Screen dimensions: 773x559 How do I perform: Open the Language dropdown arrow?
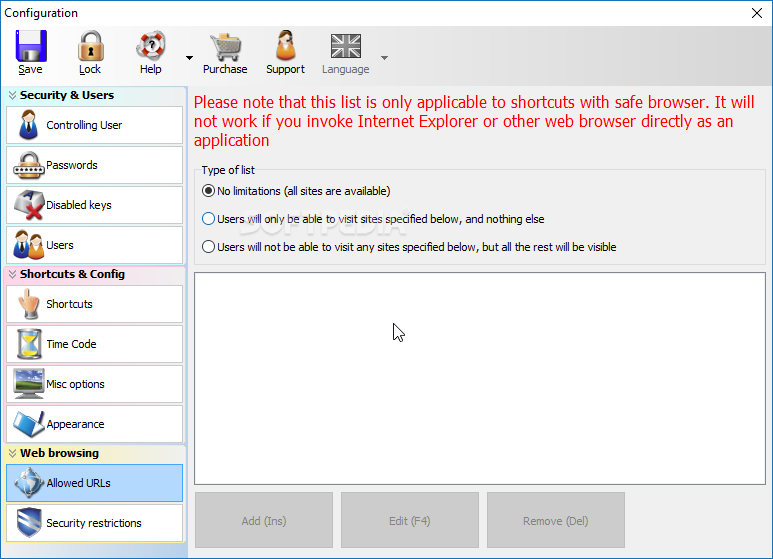pos(385,58)
